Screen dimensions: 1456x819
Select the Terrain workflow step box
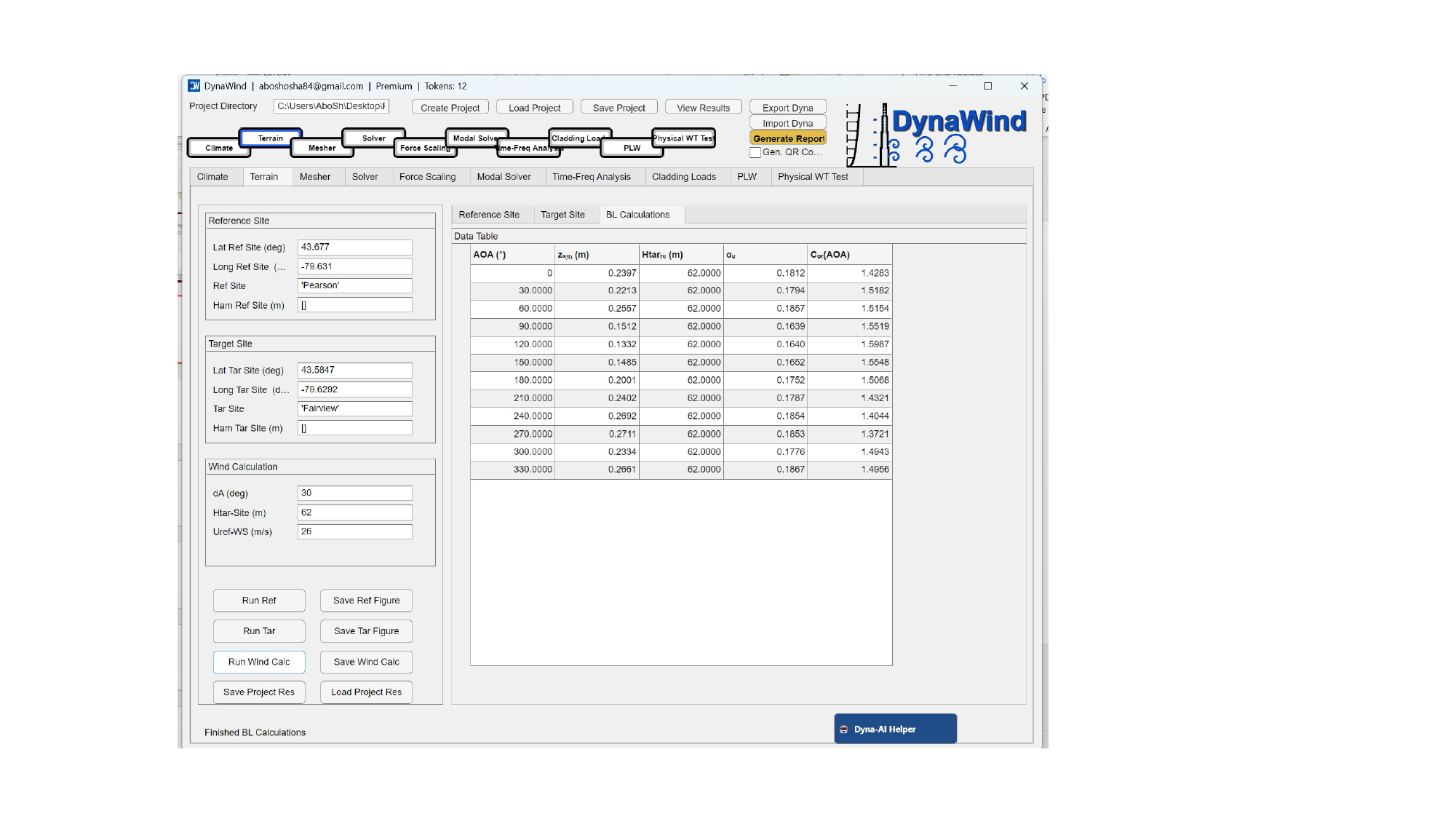(x=270, y=138)
